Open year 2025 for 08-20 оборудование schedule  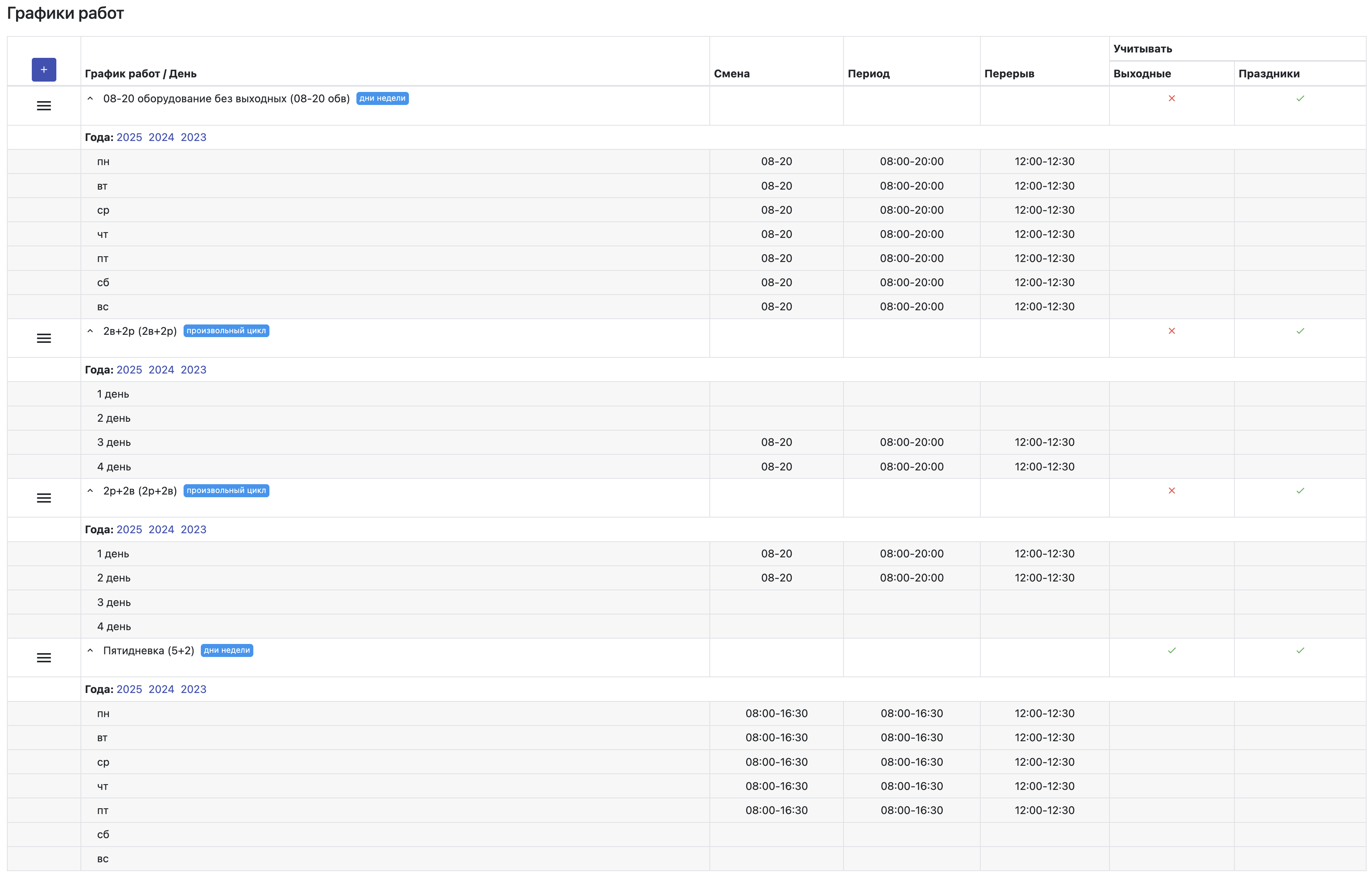click(129, 138)
